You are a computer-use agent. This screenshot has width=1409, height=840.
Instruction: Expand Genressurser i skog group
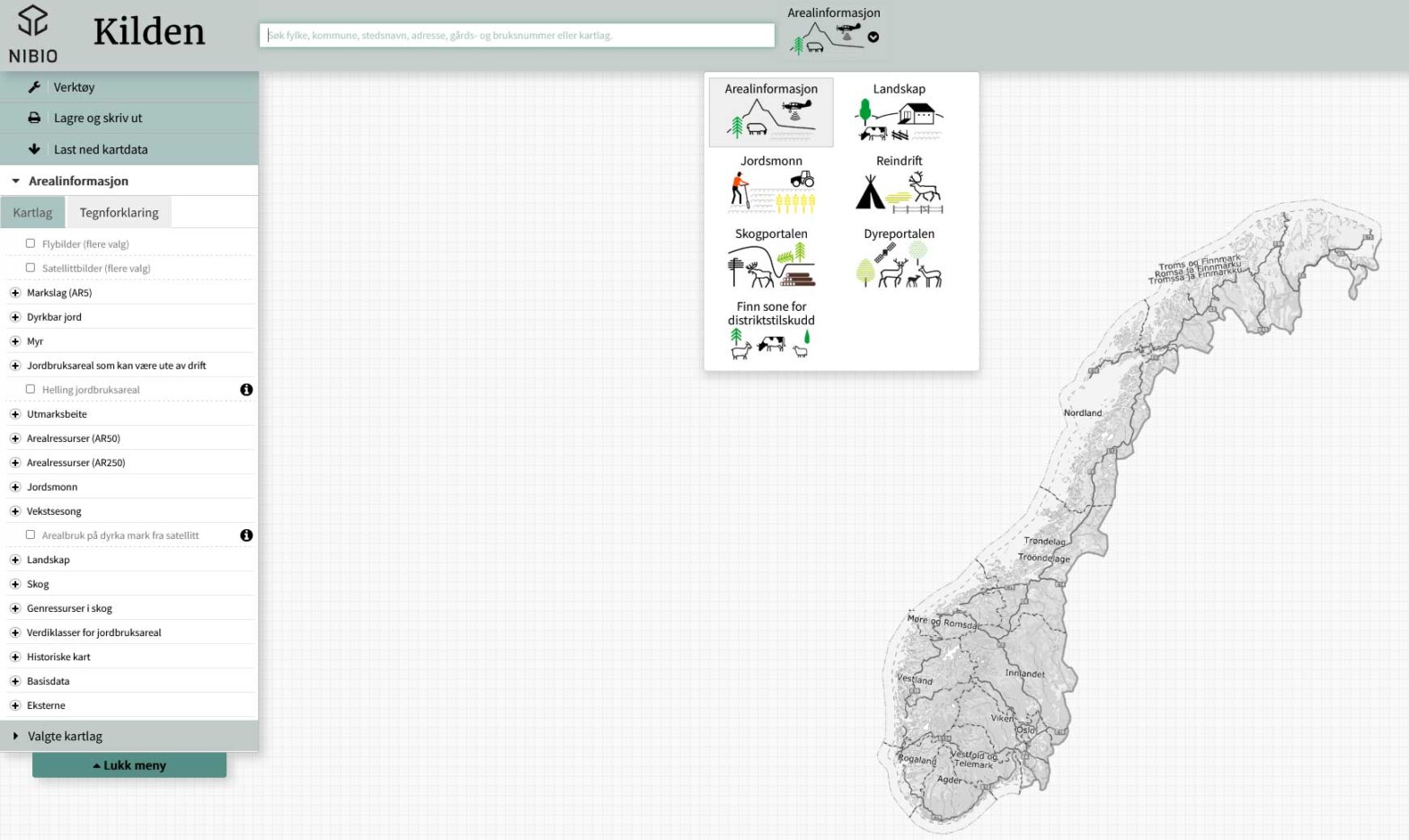coord(15,608)
